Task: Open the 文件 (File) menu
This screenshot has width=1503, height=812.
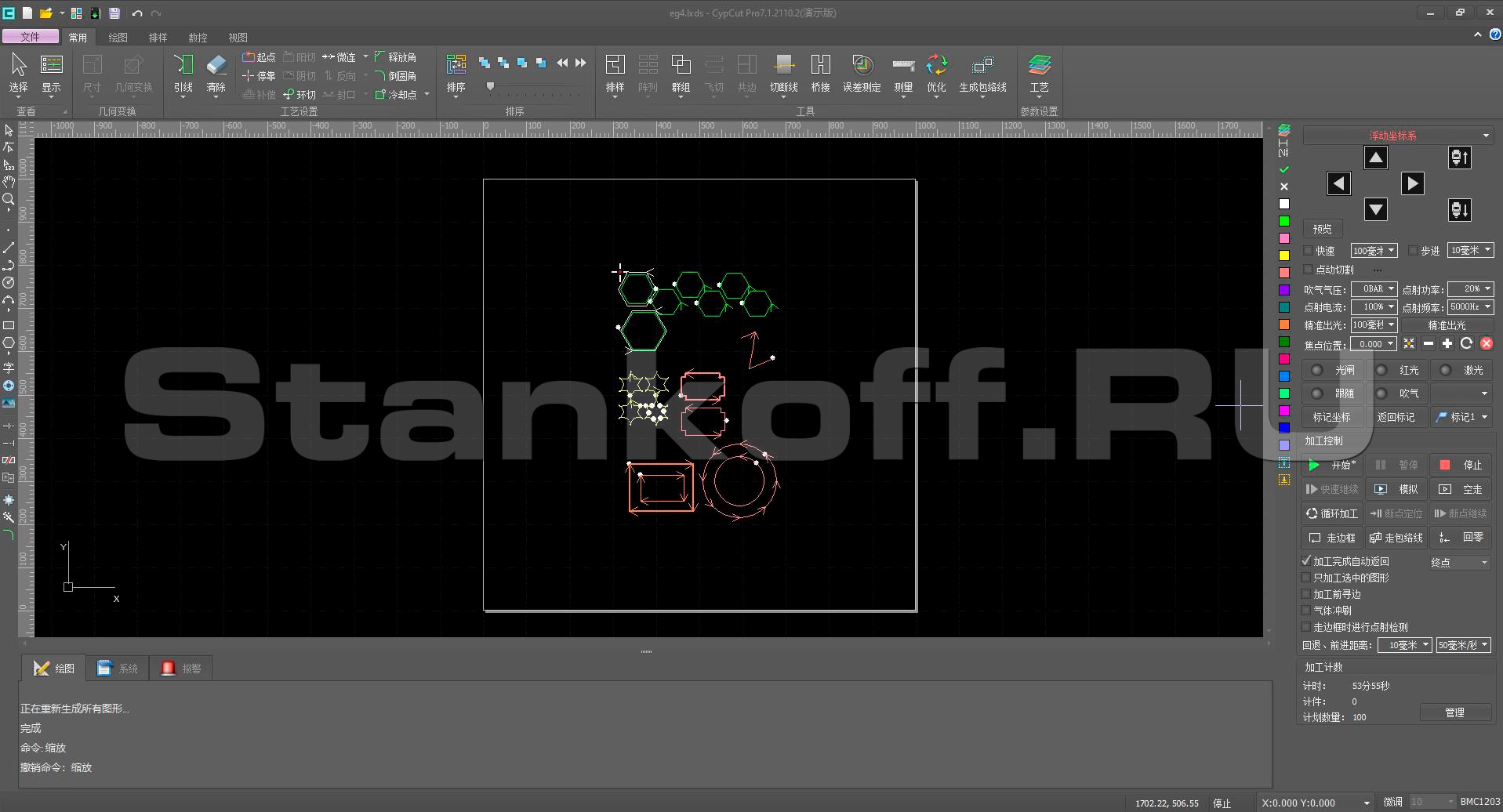Action: click(x=31, y=37)
